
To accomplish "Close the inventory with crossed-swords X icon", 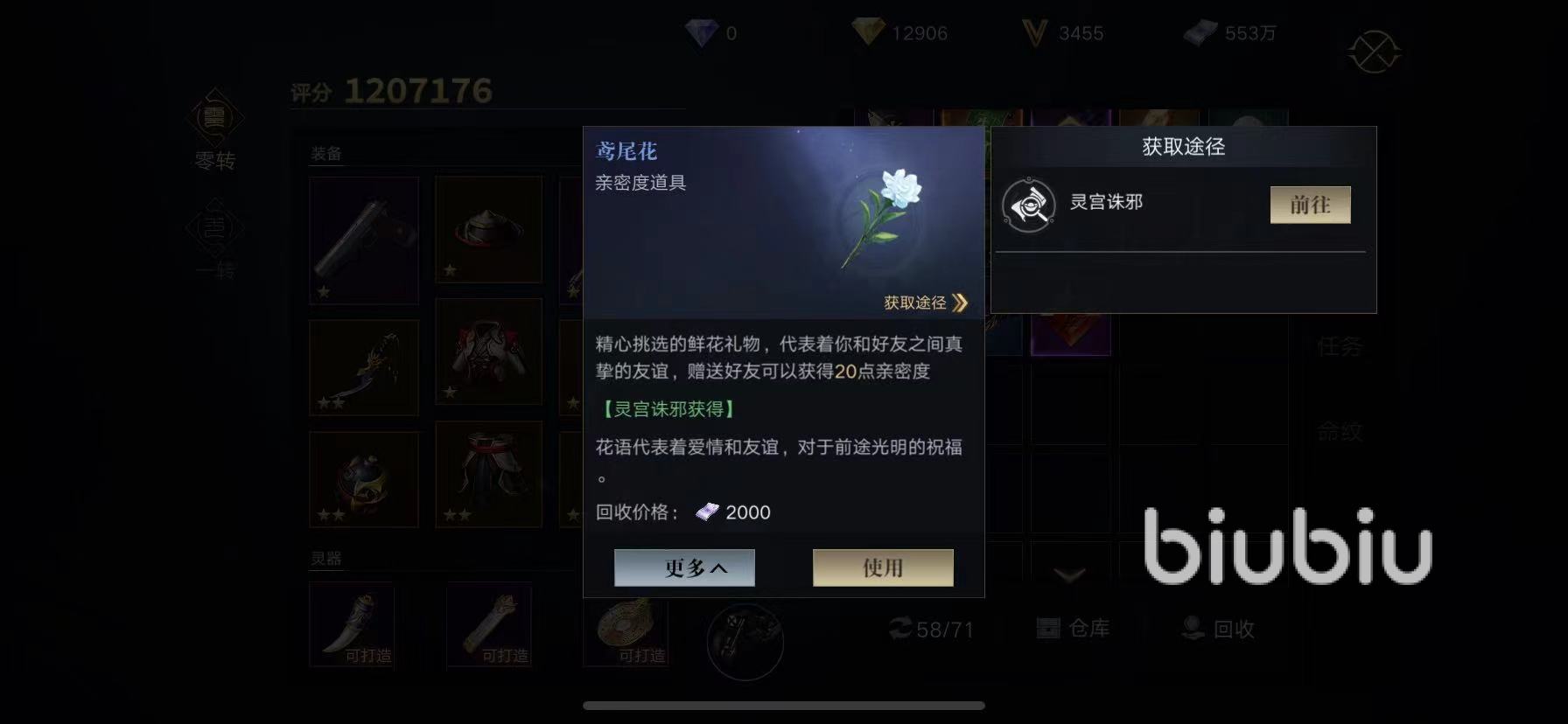I will click(1374, 52).
